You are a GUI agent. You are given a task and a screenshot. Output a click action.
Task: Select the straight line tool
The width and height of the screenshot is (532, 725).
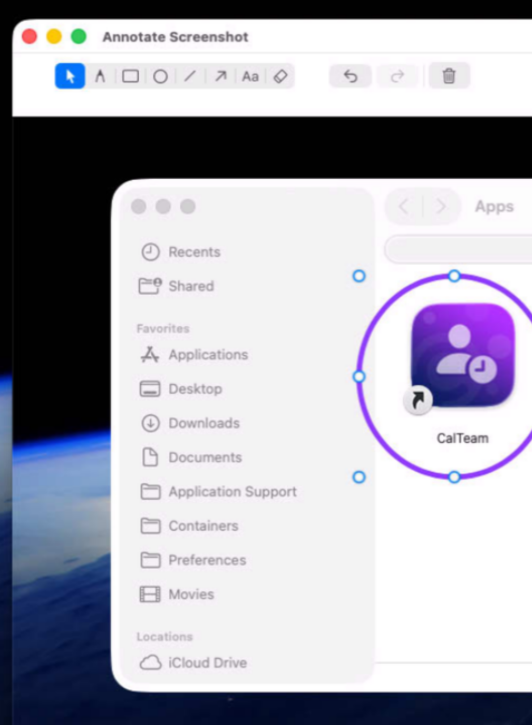click(190, 76)
